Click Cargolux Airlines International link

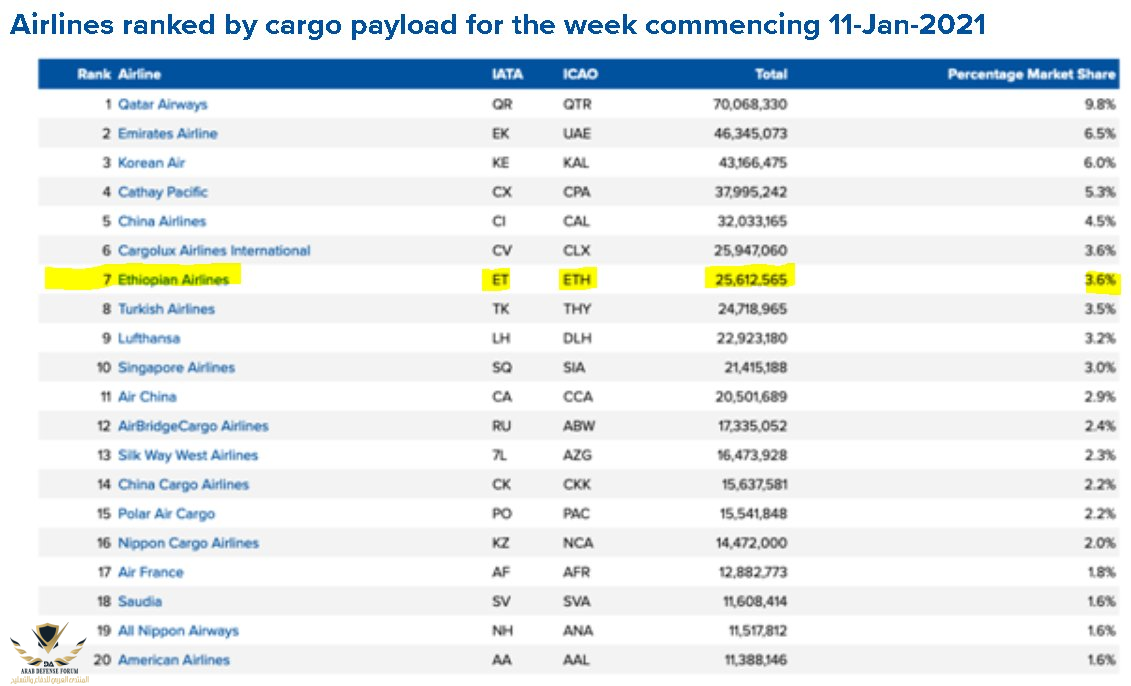(214, 250)
